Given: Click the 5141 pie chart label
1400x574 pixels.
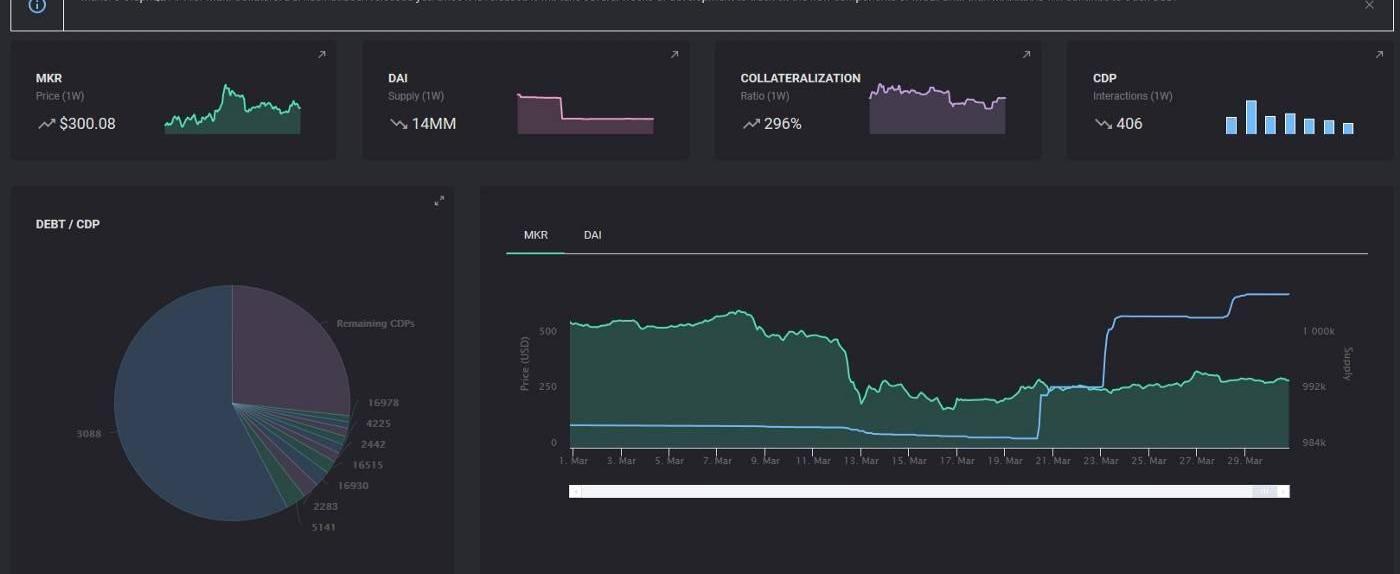Looking at the screenshot, I should click(323, 527).
